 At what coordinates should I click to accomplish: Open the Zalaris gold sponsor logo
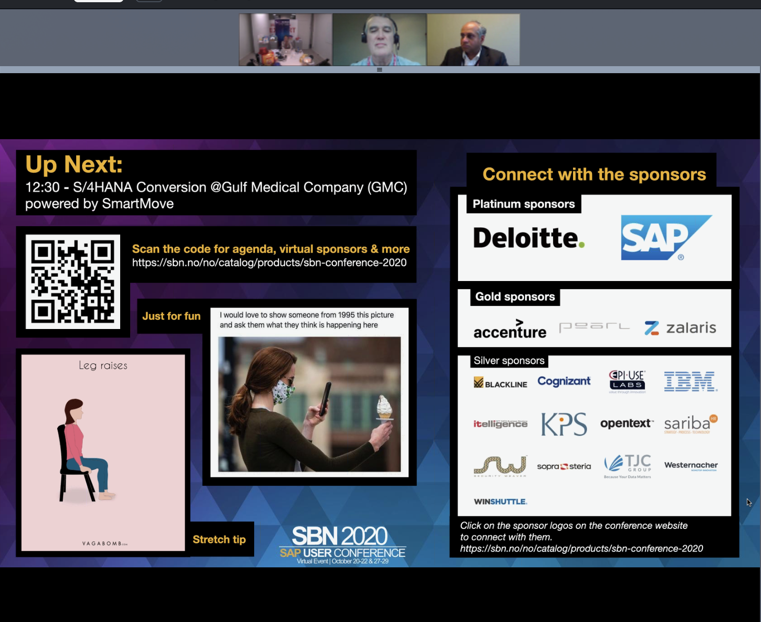pos(680,328)
